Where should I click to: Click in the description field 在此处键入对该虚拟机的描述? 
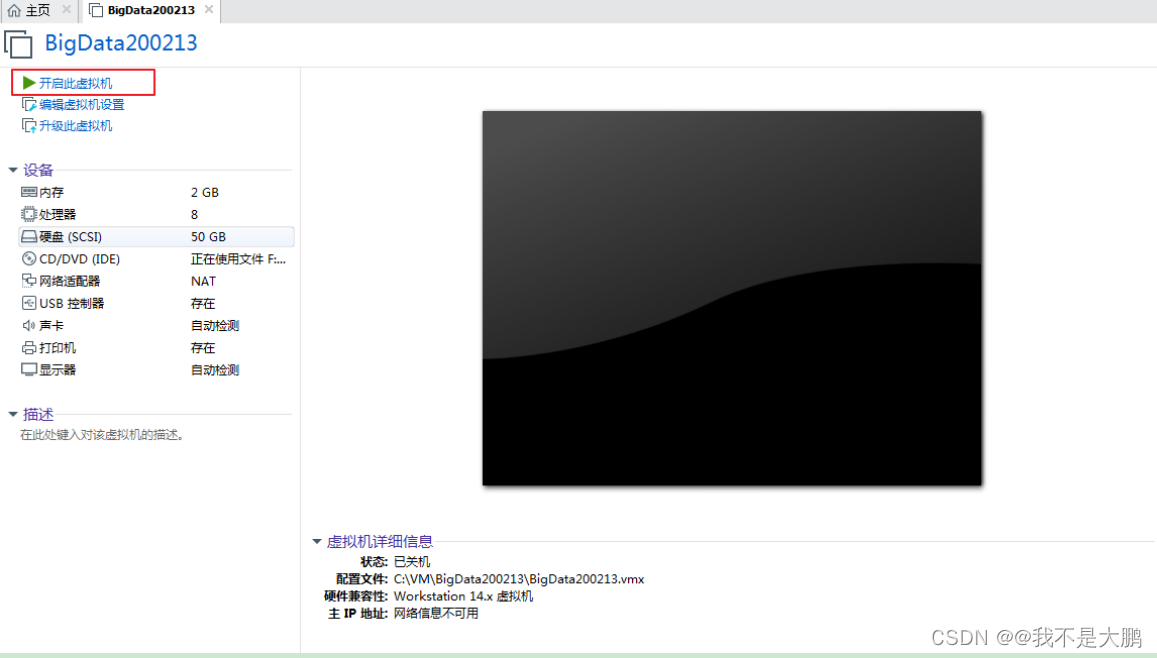pyautogui.click(x=102, y=435)
